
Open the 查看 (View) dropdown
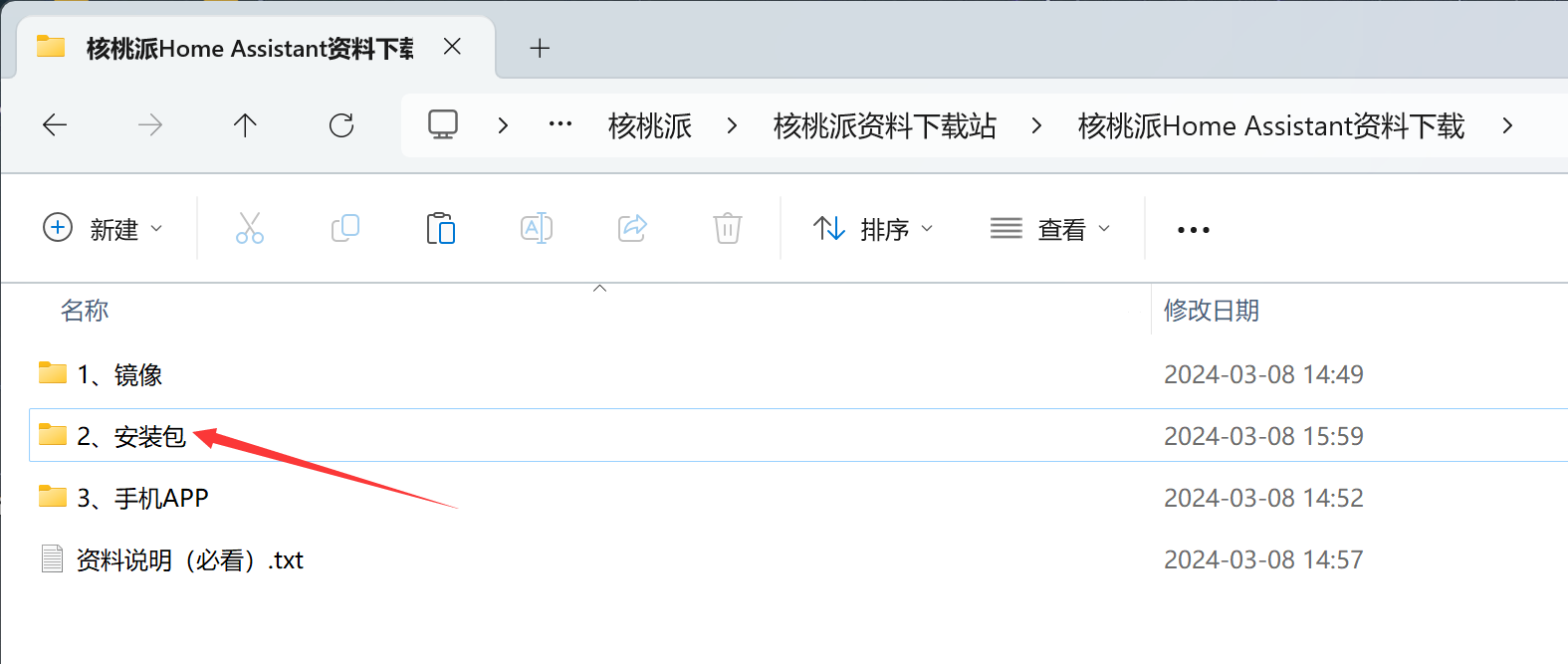tap(1050, 230)
